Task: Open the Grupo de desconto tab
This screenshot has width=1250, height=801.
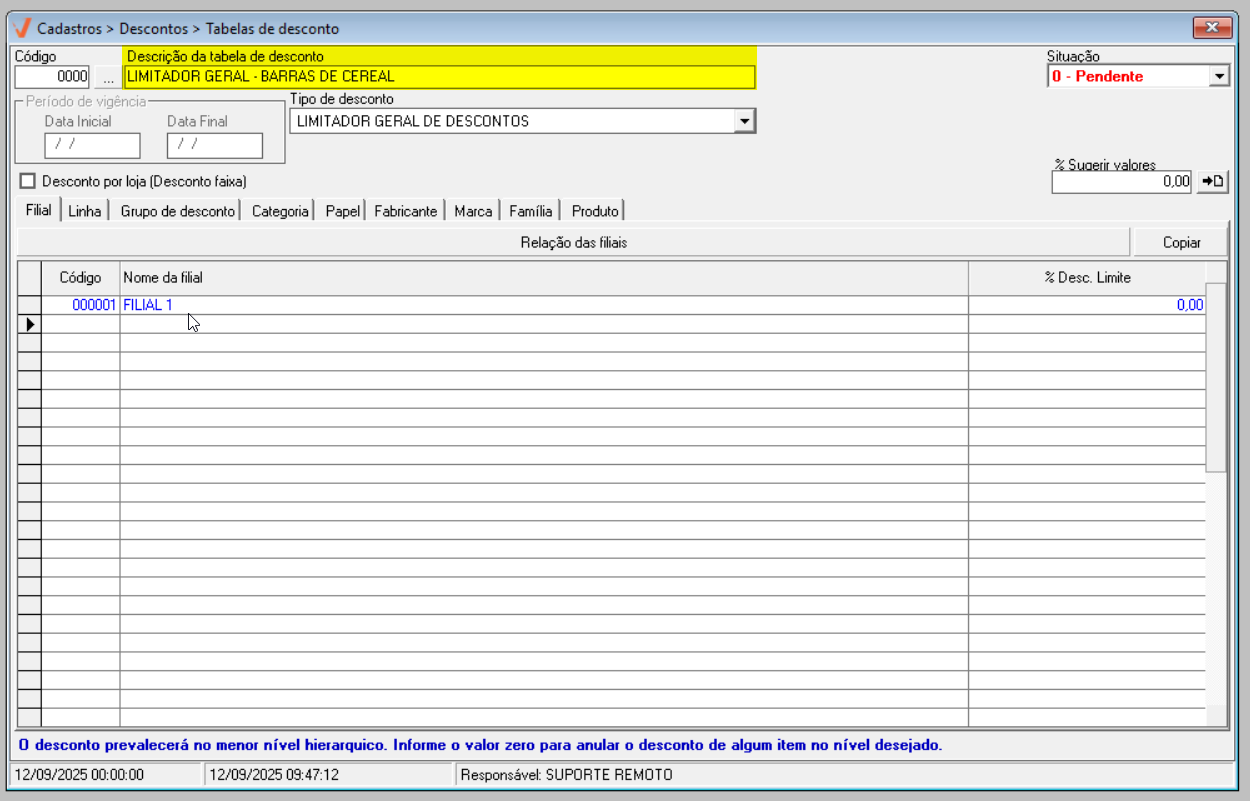Action: click(x=177, y=211)
